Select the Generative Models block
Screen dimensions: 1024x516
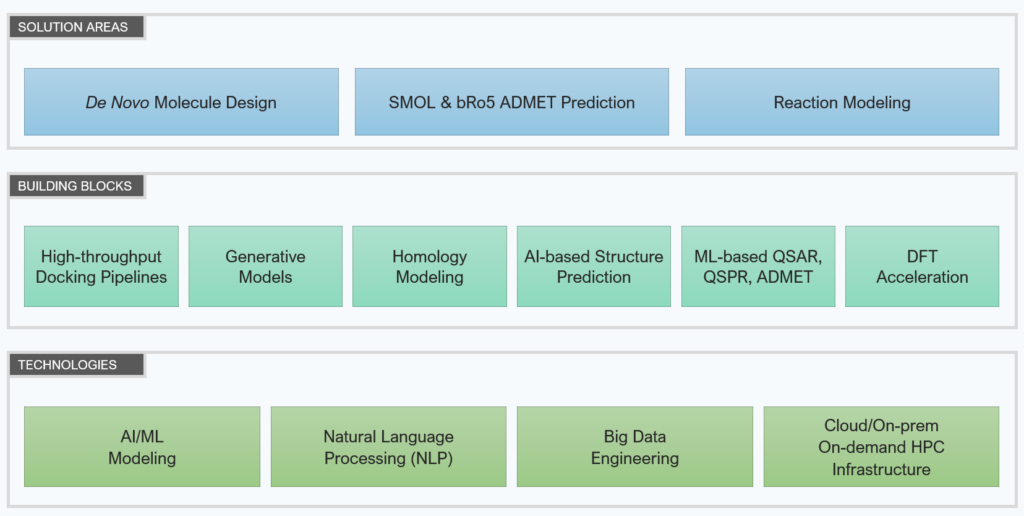(265, 266)
